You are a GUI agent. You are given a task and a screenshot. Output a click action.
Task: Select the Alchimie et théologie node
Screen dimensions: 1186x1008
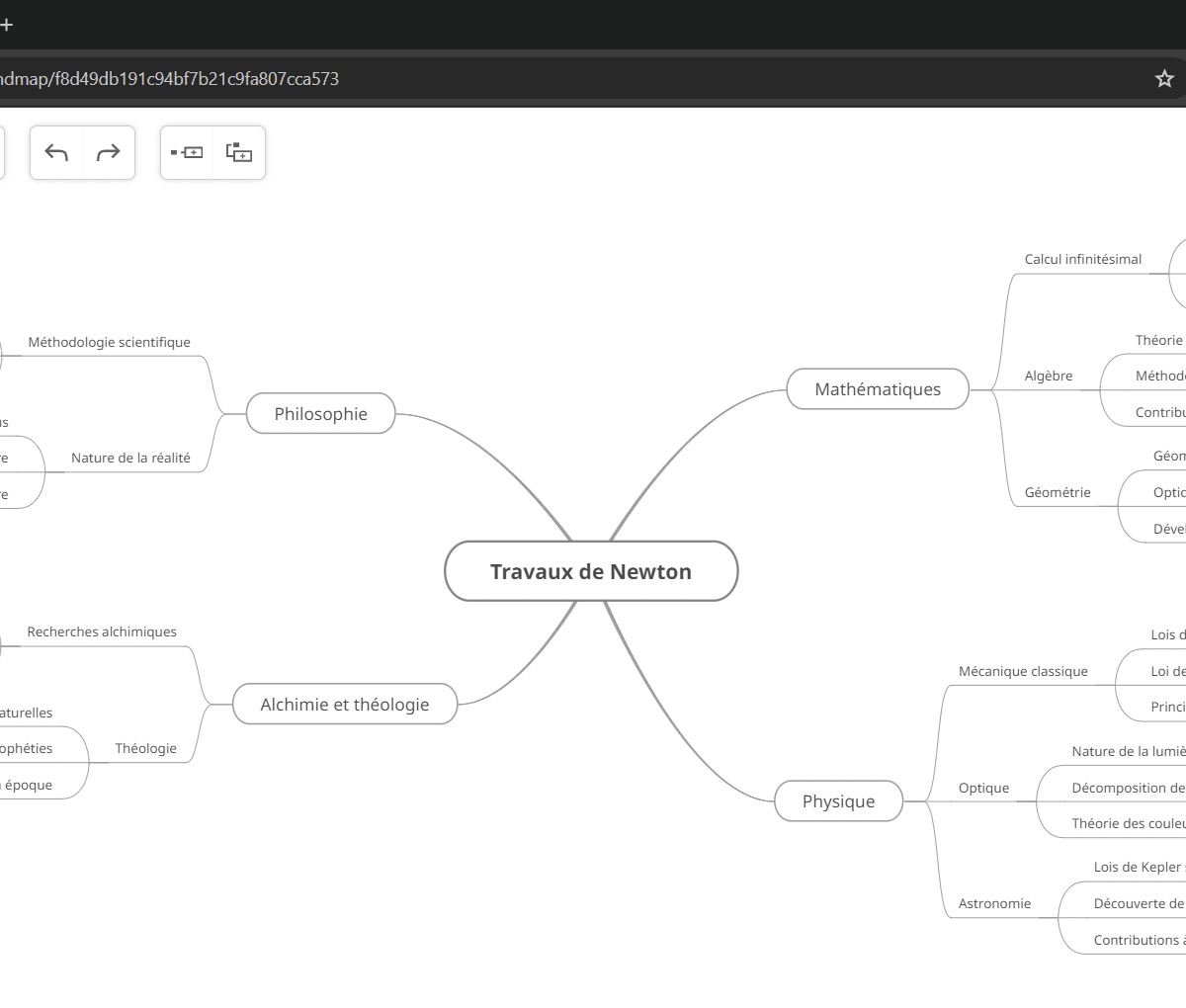click(344, 705)
